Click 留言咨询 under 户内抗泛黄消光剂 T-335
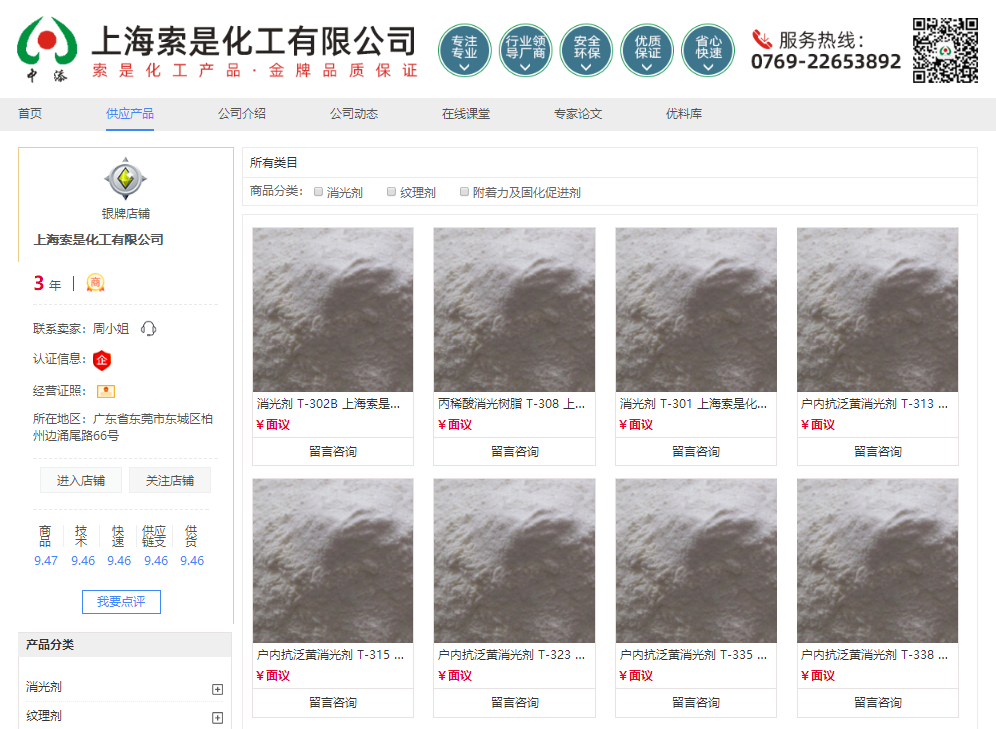Viewport: 996px width, 729px height. tap(696, 702)
